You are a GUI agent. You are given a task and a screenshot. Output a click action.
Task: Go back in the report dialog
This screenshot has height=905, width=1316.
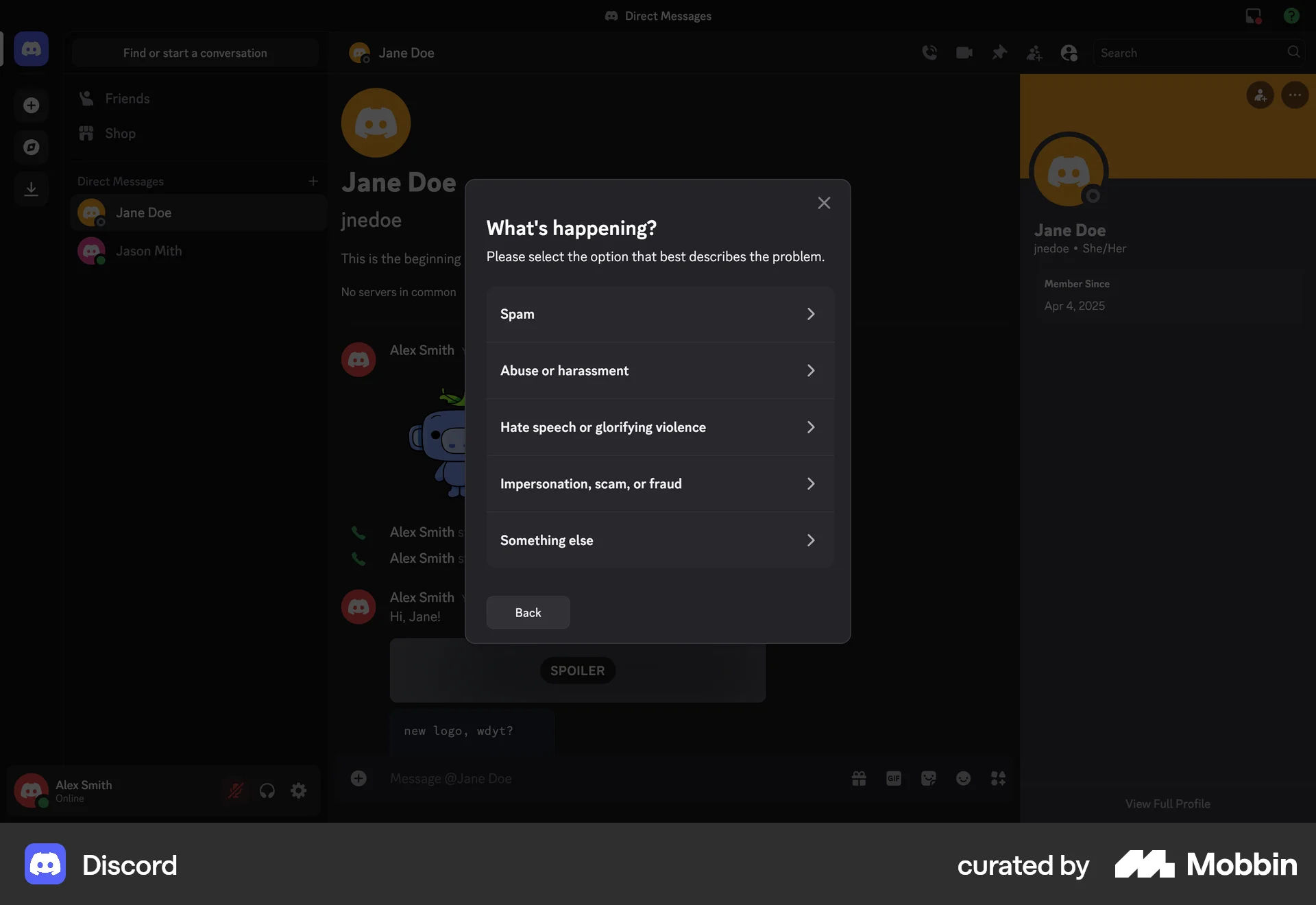pos(527,612)
